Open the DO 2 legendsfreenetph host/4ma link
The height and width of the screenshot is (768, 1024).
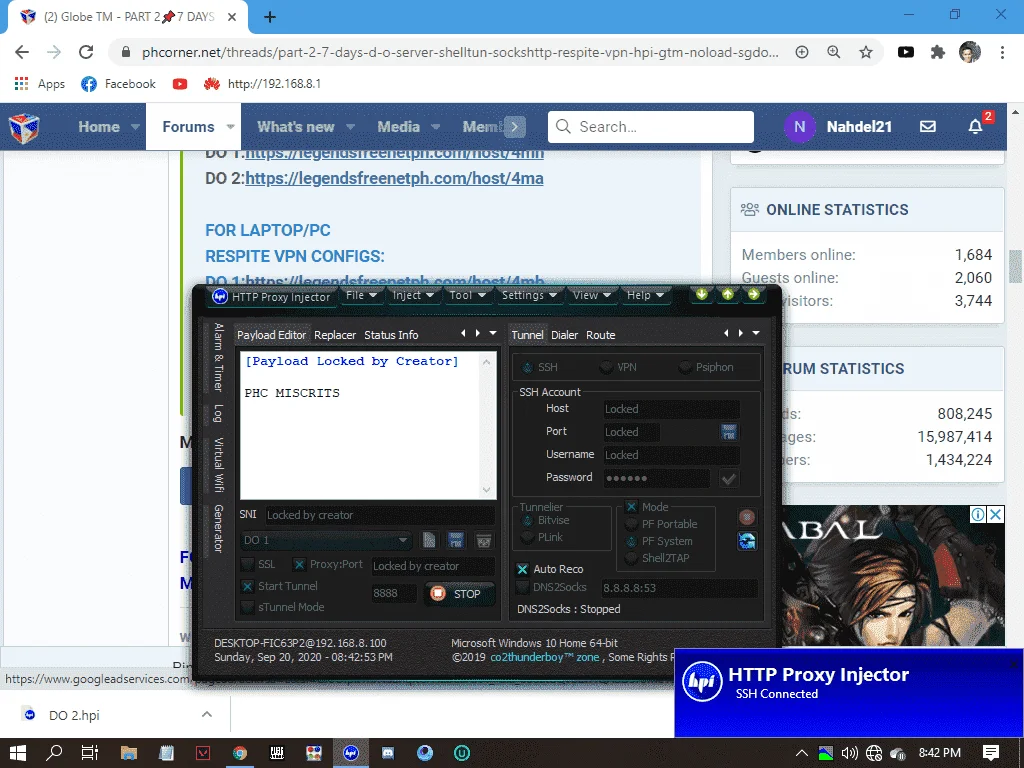[394, 178]
